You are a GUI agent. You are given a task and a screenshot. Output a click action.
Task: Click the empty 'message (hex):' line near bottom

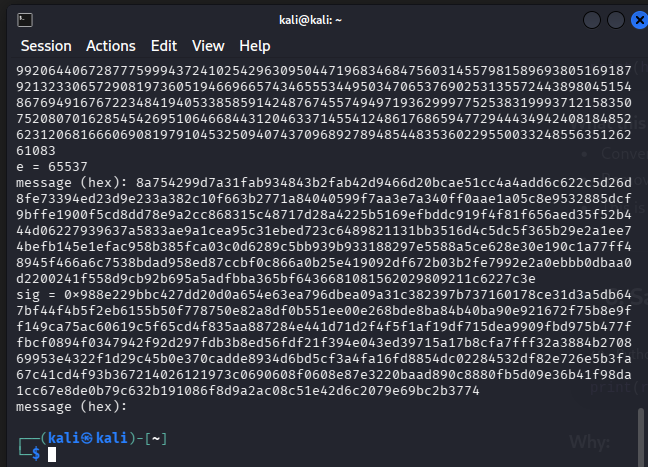click(71, 407)
